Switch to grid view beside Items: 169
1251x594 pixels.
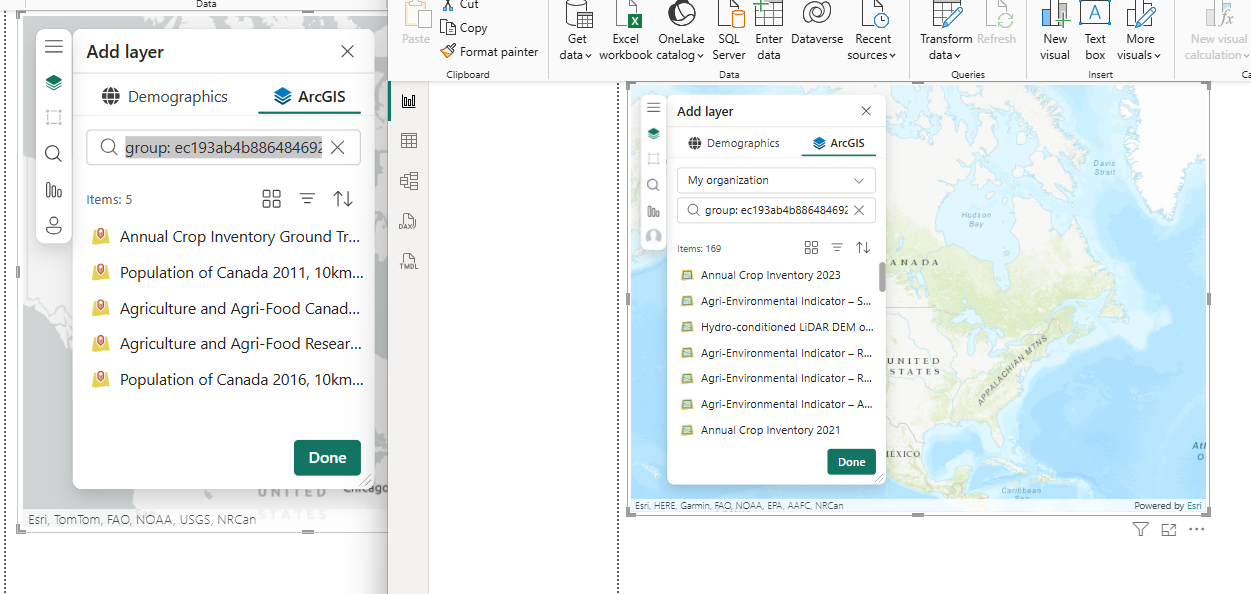pyautogui.click(x=811, y=248)
